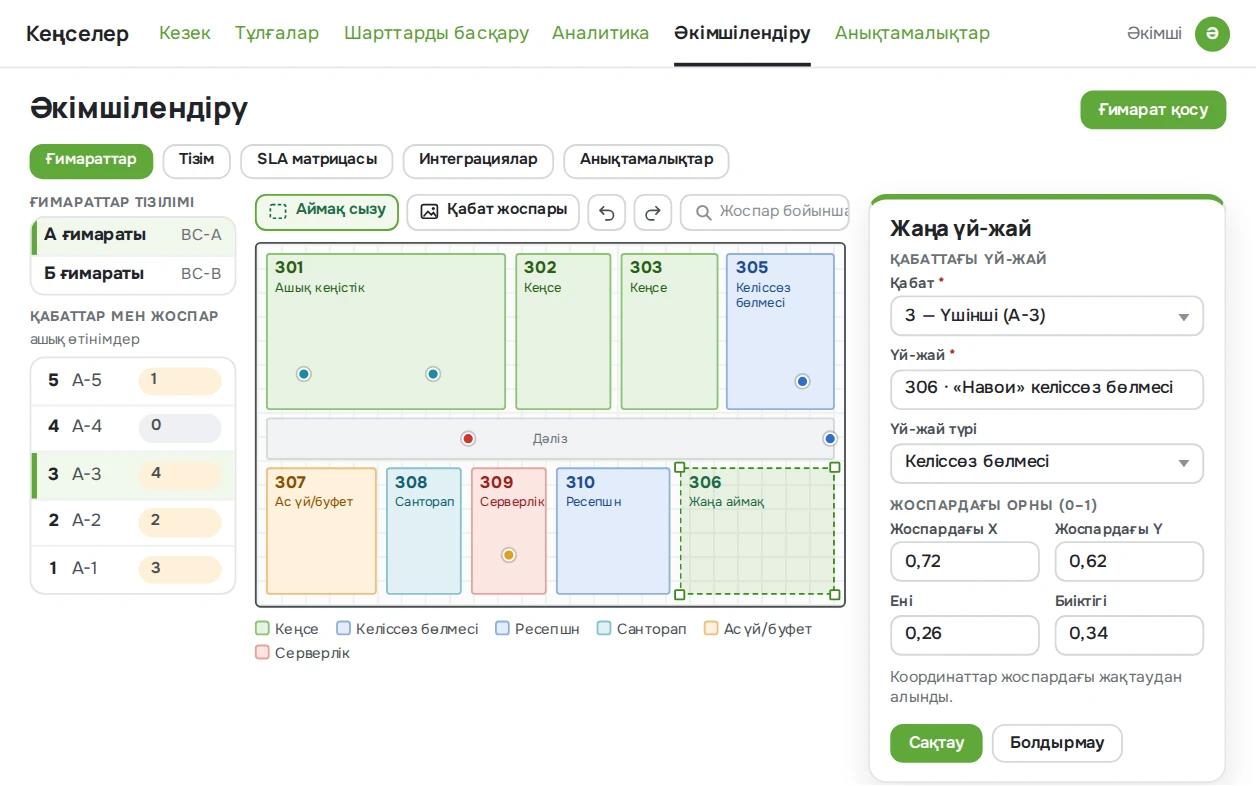
Task: Select room 307 Ас үй/буфет on plan
Action: click(321, 531)
